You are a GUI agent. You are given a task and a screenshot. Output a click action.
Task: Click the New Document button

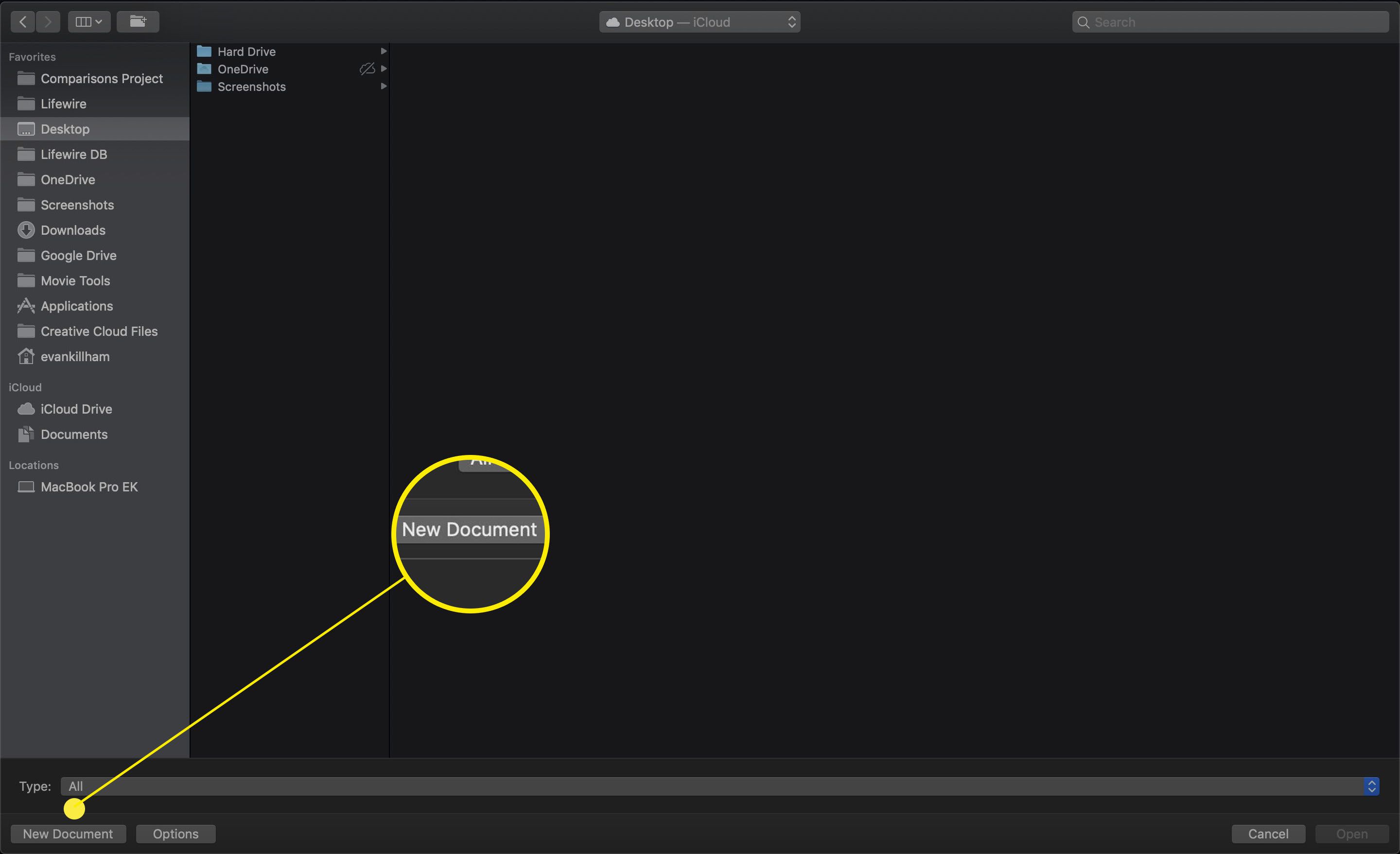click(x=69, y=834)
